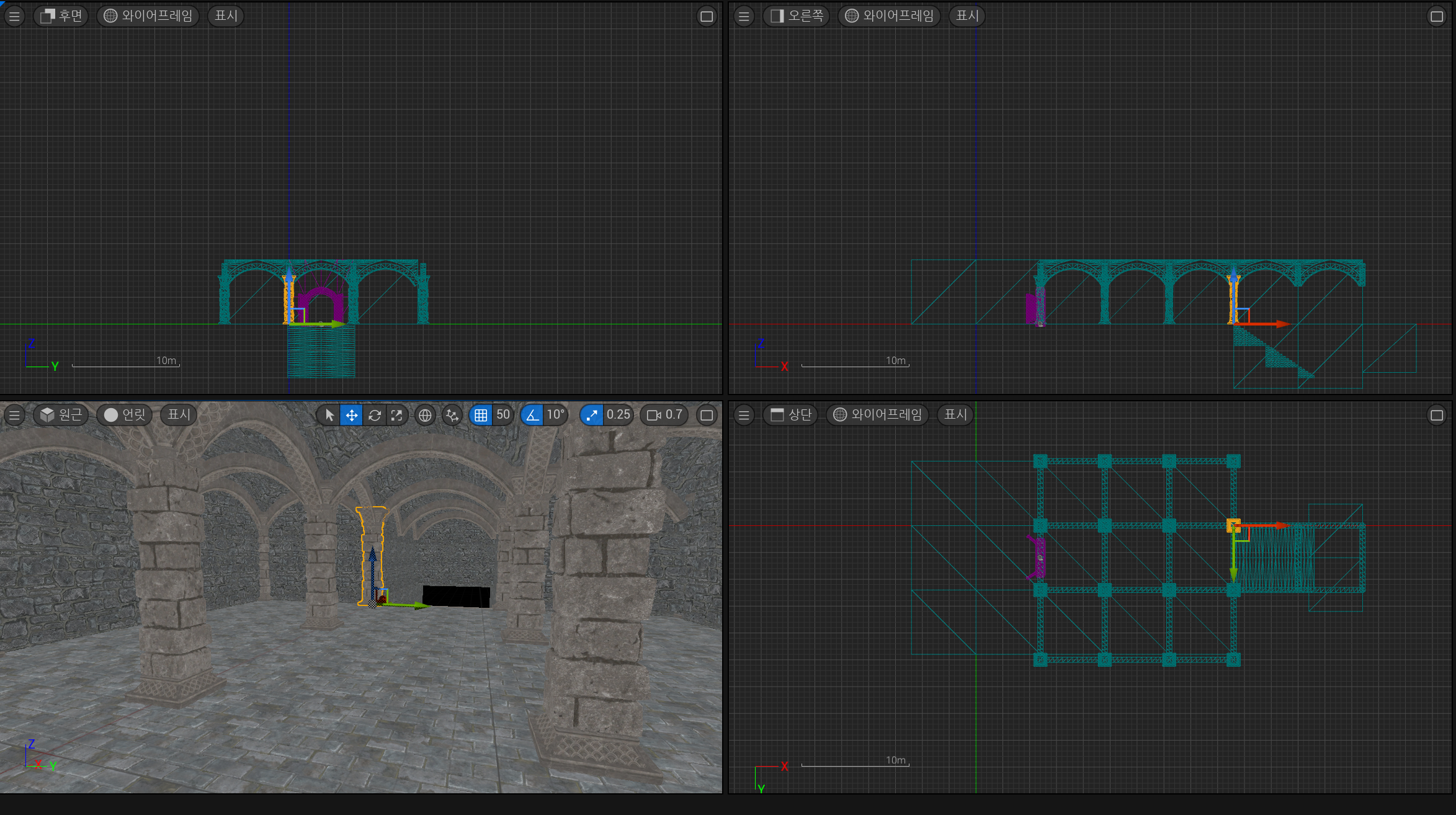Activate the select mode arrow tool

click(329, 415)
